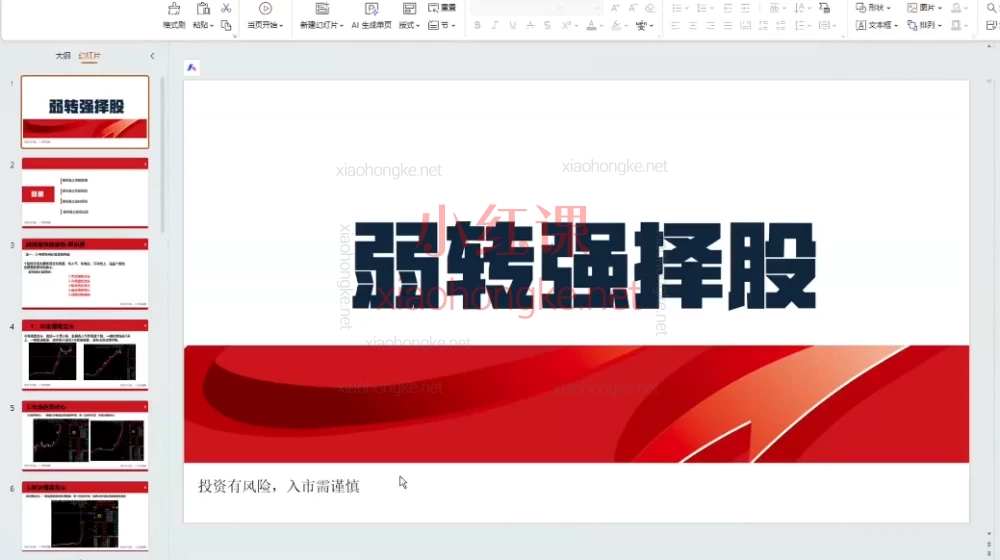This screenshot has width=1000, height=560.
Task: Switch to the 幻灯片 slides tab
Action: (89, 56)
